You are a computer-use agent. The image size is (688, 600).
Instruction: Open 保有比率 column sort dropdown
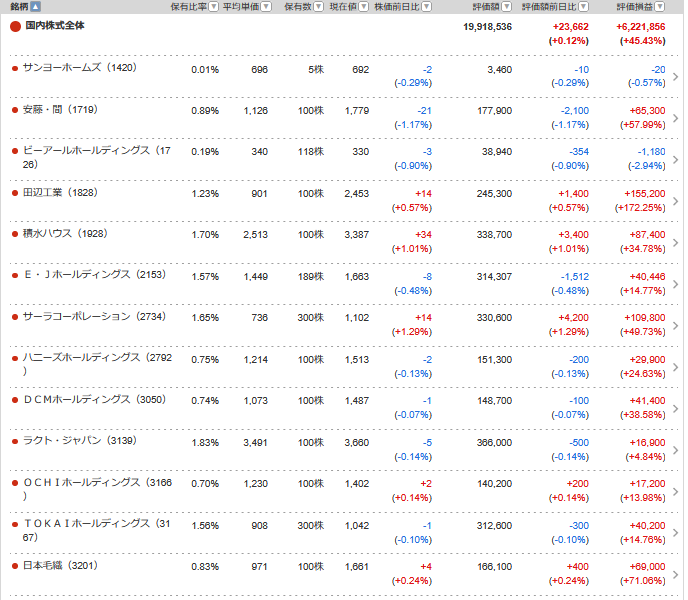point(214,7)
